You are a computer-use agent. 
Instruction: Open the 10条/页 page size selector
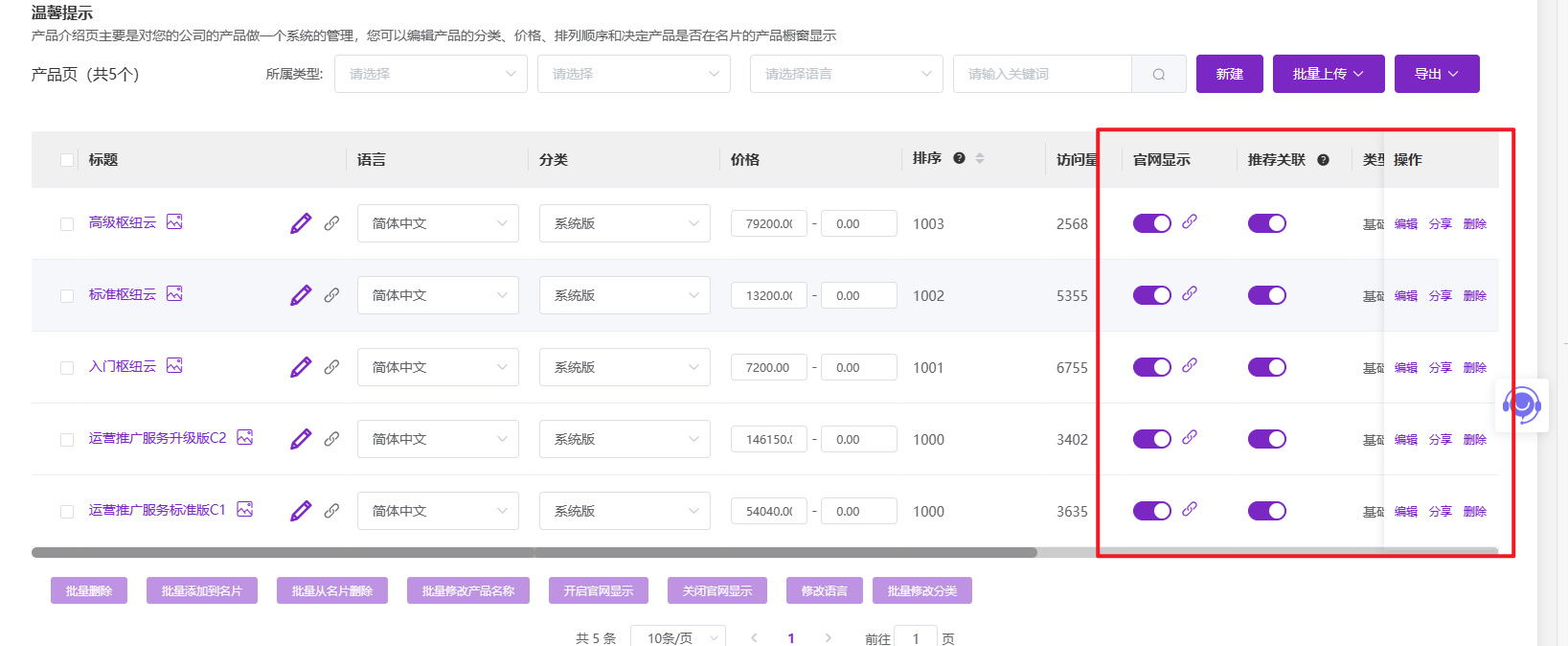click(678, 638)
